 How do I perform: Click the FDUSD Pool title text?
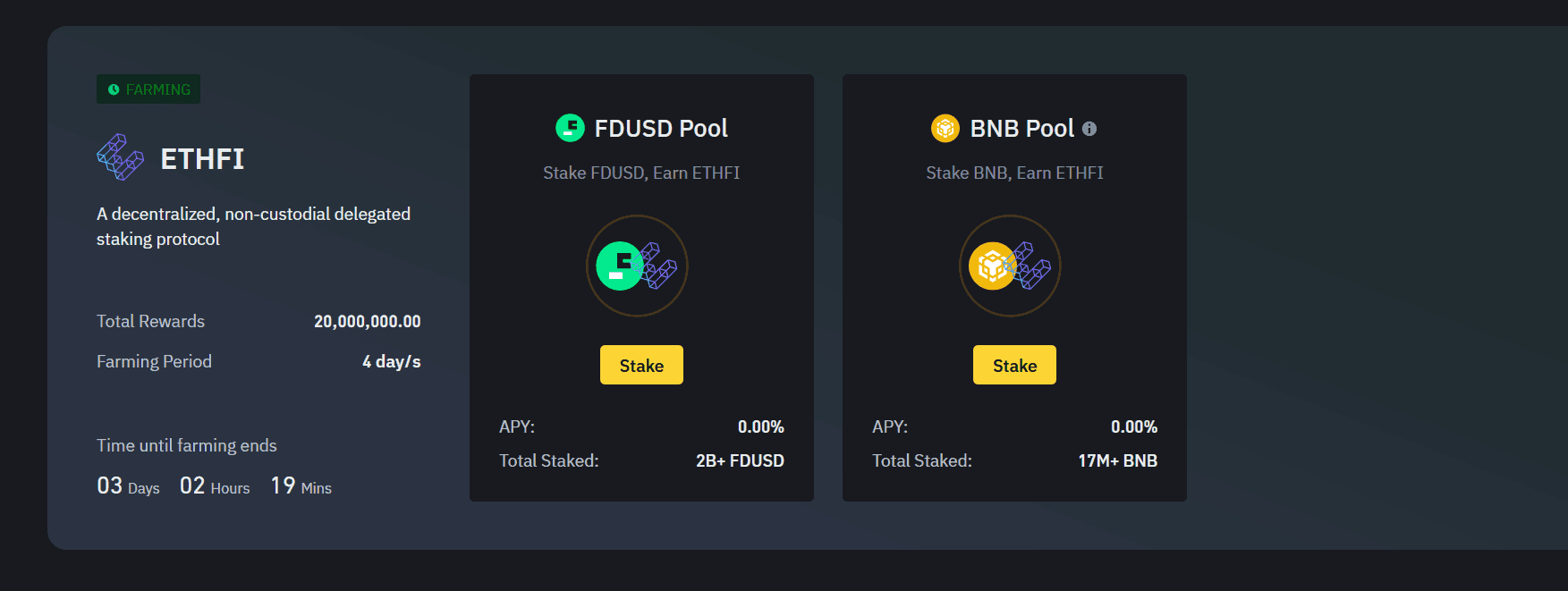661,128
